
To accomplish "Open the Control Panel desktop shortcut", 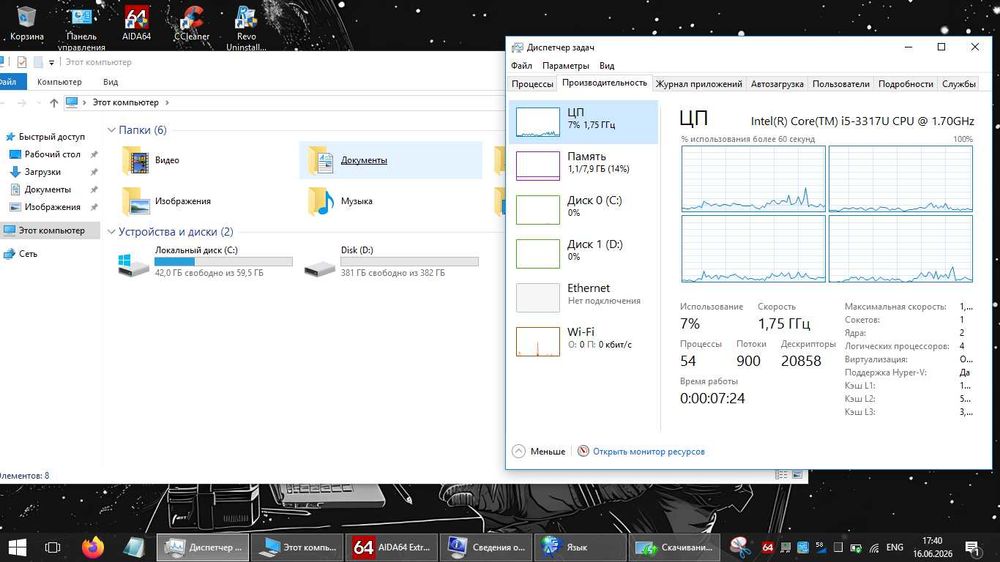I will 82,28.
